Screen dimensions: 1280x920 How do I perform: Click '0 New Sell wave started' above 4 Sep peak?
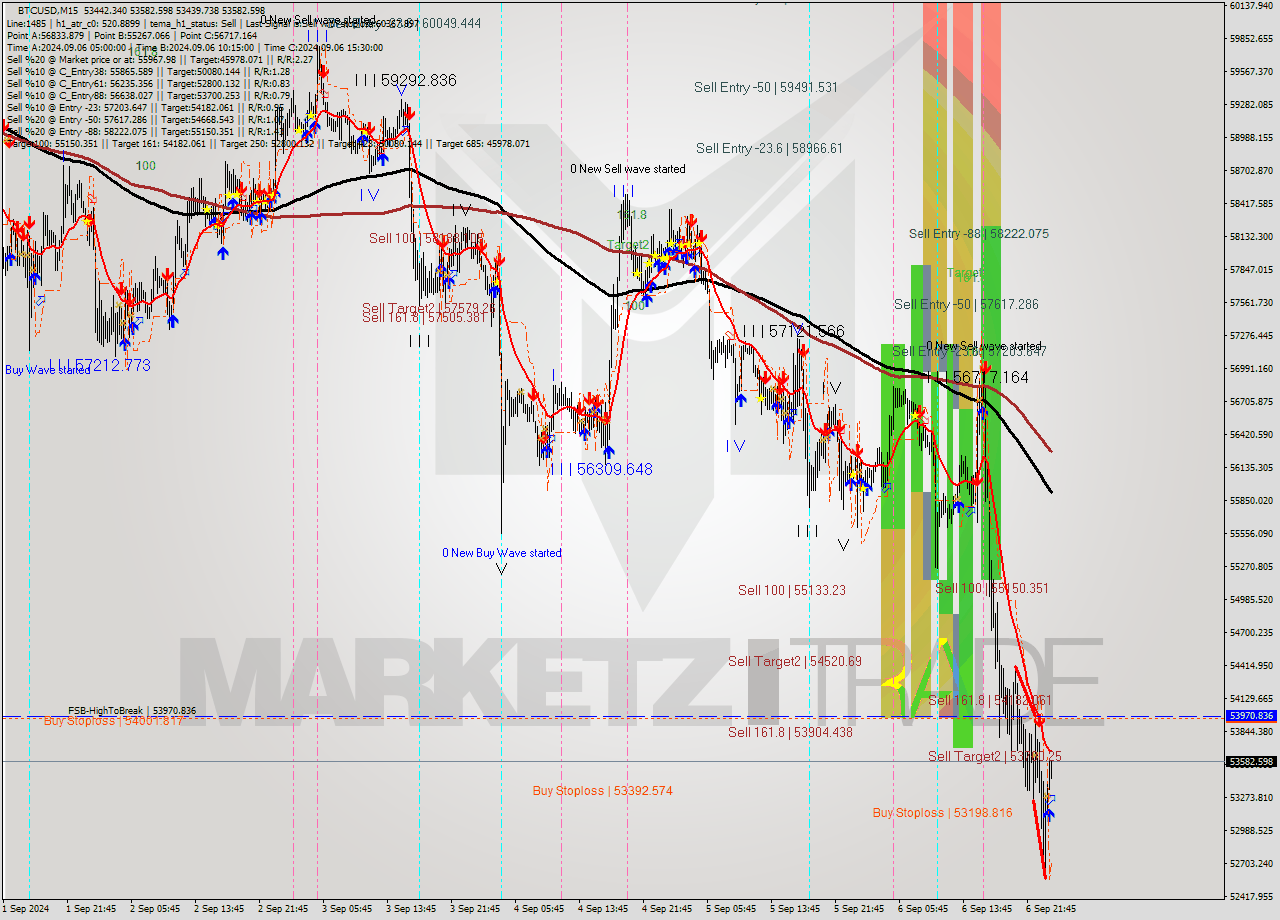[x=628, y=169]
